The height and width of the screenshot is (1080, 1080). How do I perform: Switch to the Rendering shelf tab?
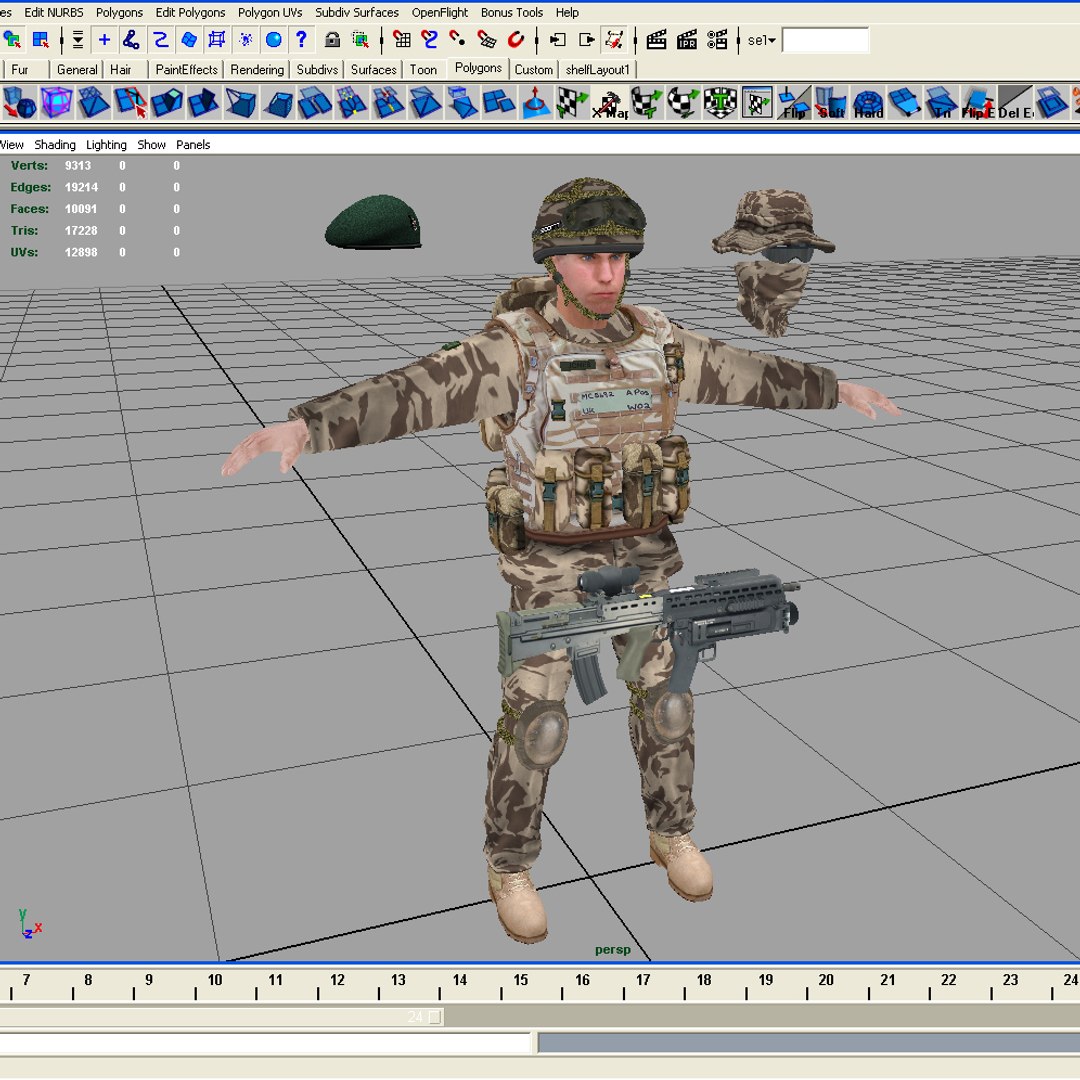pyautogui.click(x=257, y=70)
